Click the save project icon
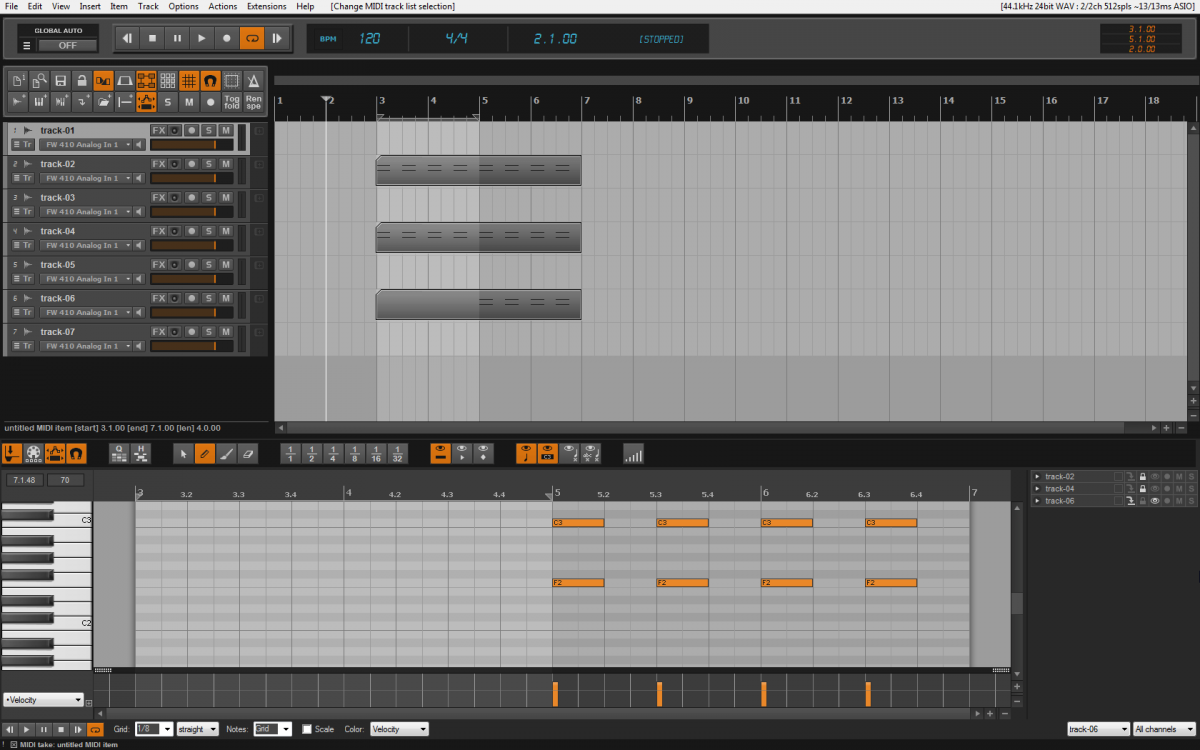The image size is (1200, 750). point(61,80)
